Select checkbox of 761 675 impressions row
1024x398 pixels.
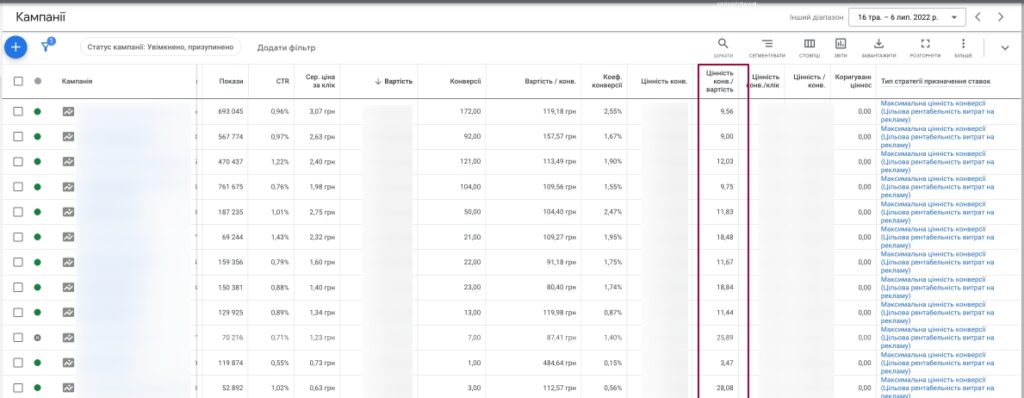point(18,187)
